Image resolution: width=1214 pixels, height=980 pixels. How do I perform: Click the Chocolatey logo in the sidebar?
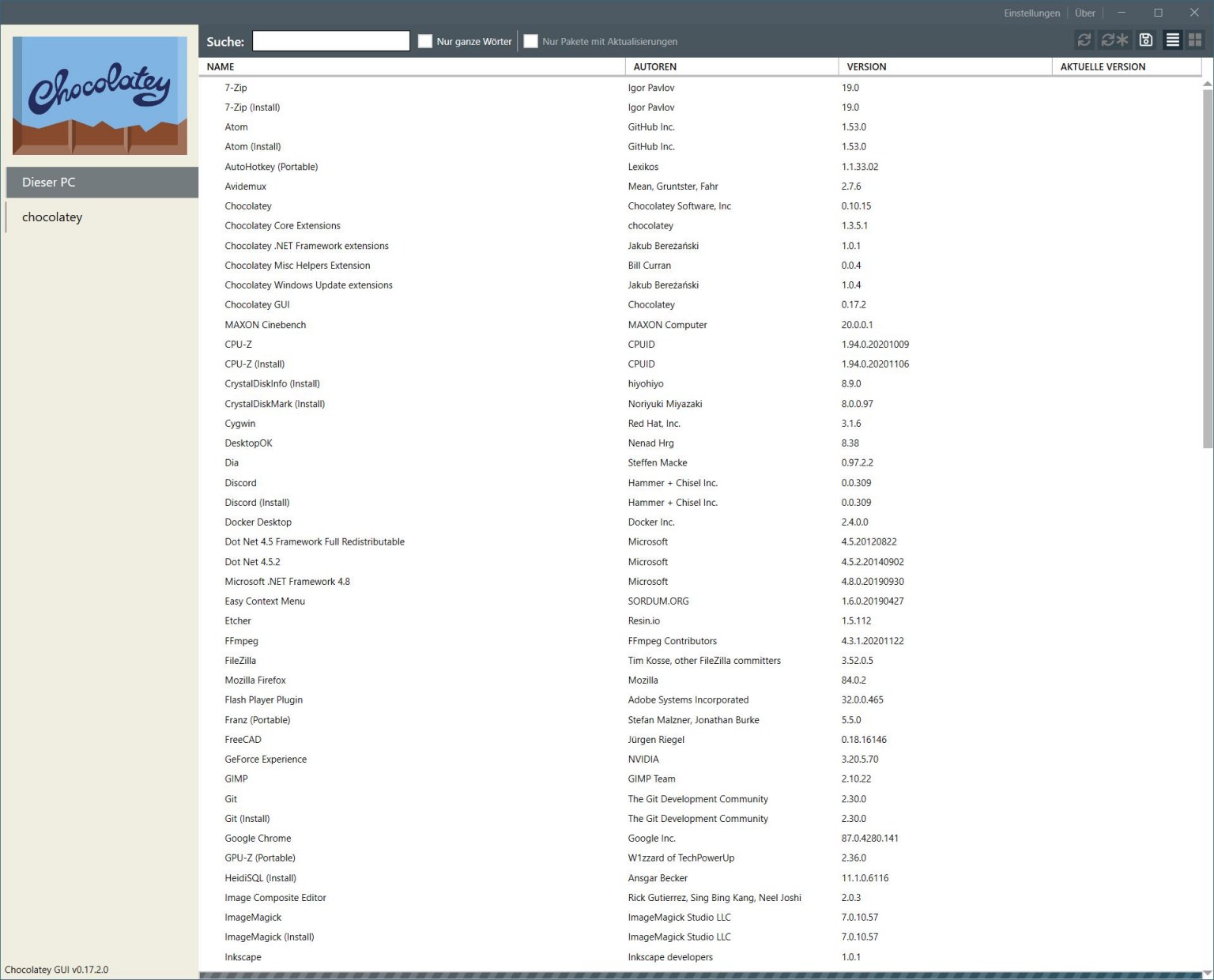100,94
